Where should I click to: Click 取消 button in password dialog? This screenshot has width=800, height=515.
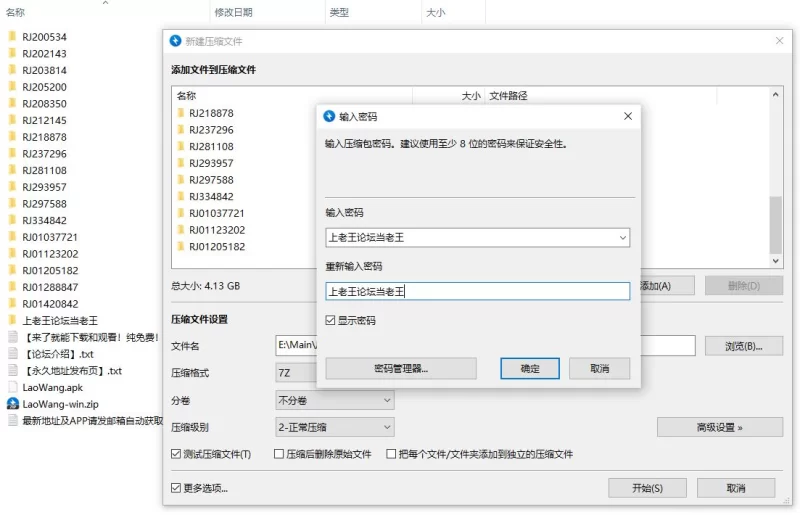599,369
